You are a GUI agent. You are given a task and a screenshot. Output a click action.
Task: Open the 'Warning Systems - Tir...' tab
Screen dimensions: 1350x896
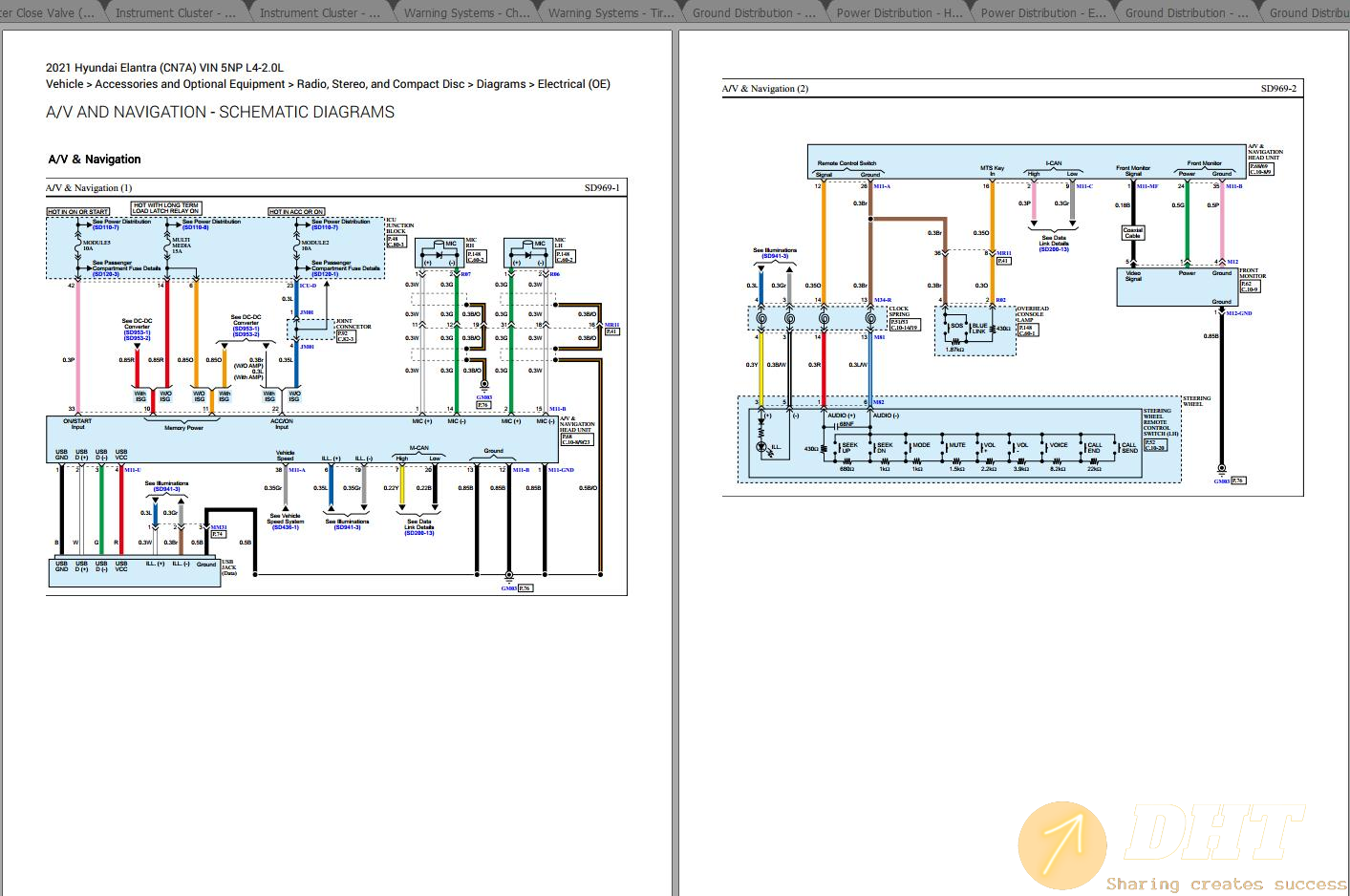pyautogui.click(x=611, y=12)
